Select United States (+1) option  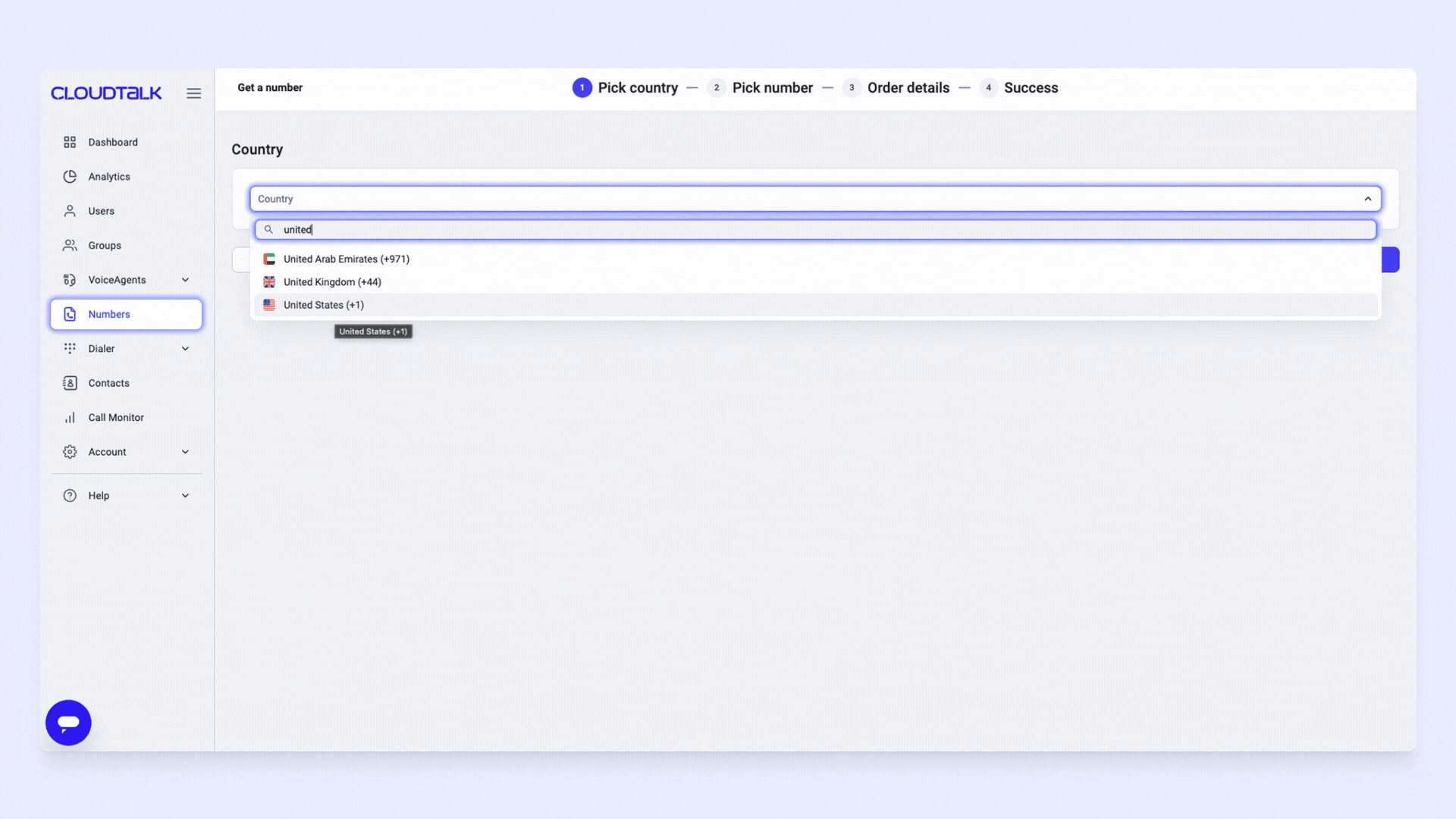[x=324, y=305]
